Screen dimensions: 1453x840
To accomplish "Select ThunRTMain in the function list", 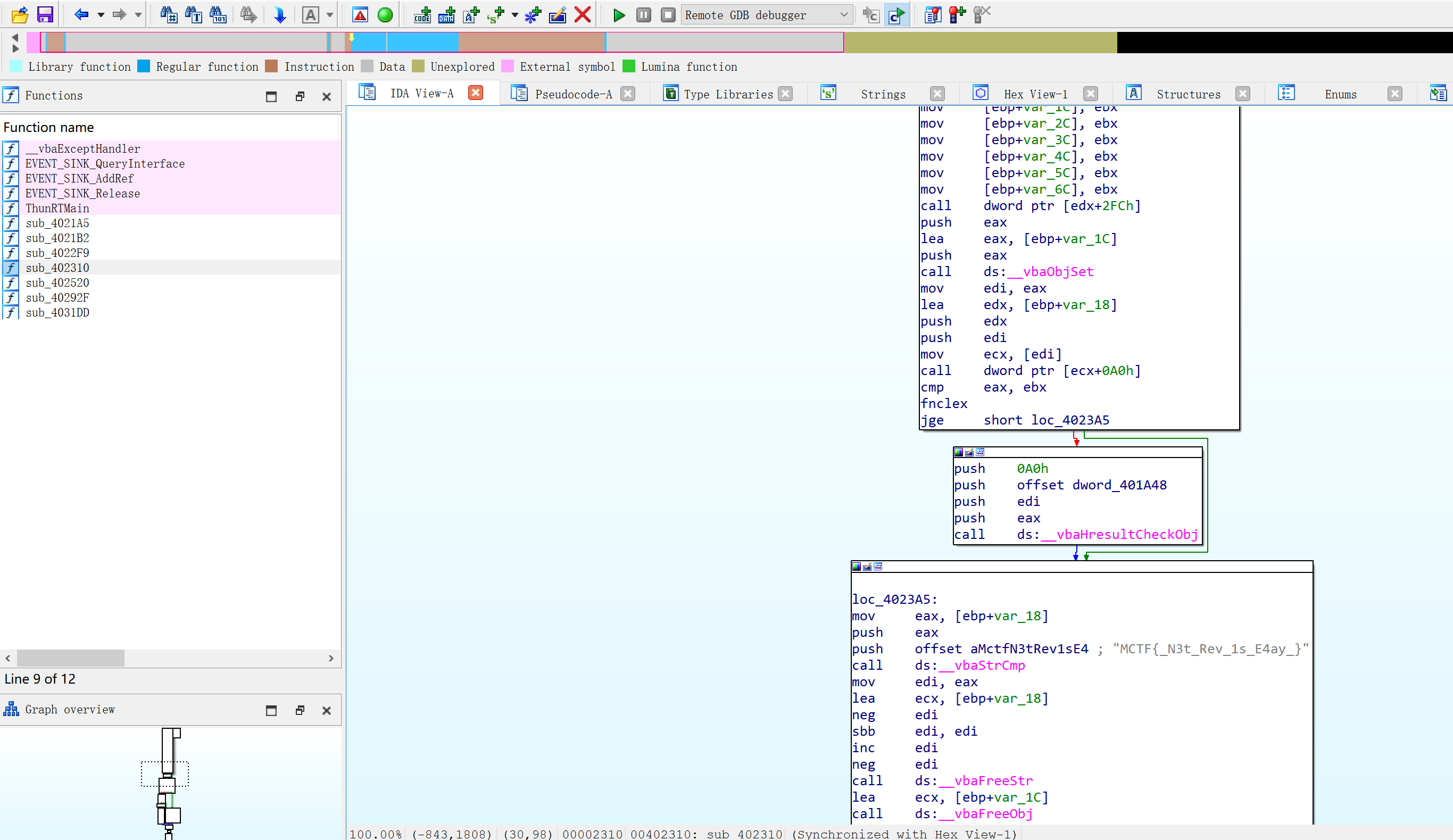I will pos(57,208).
